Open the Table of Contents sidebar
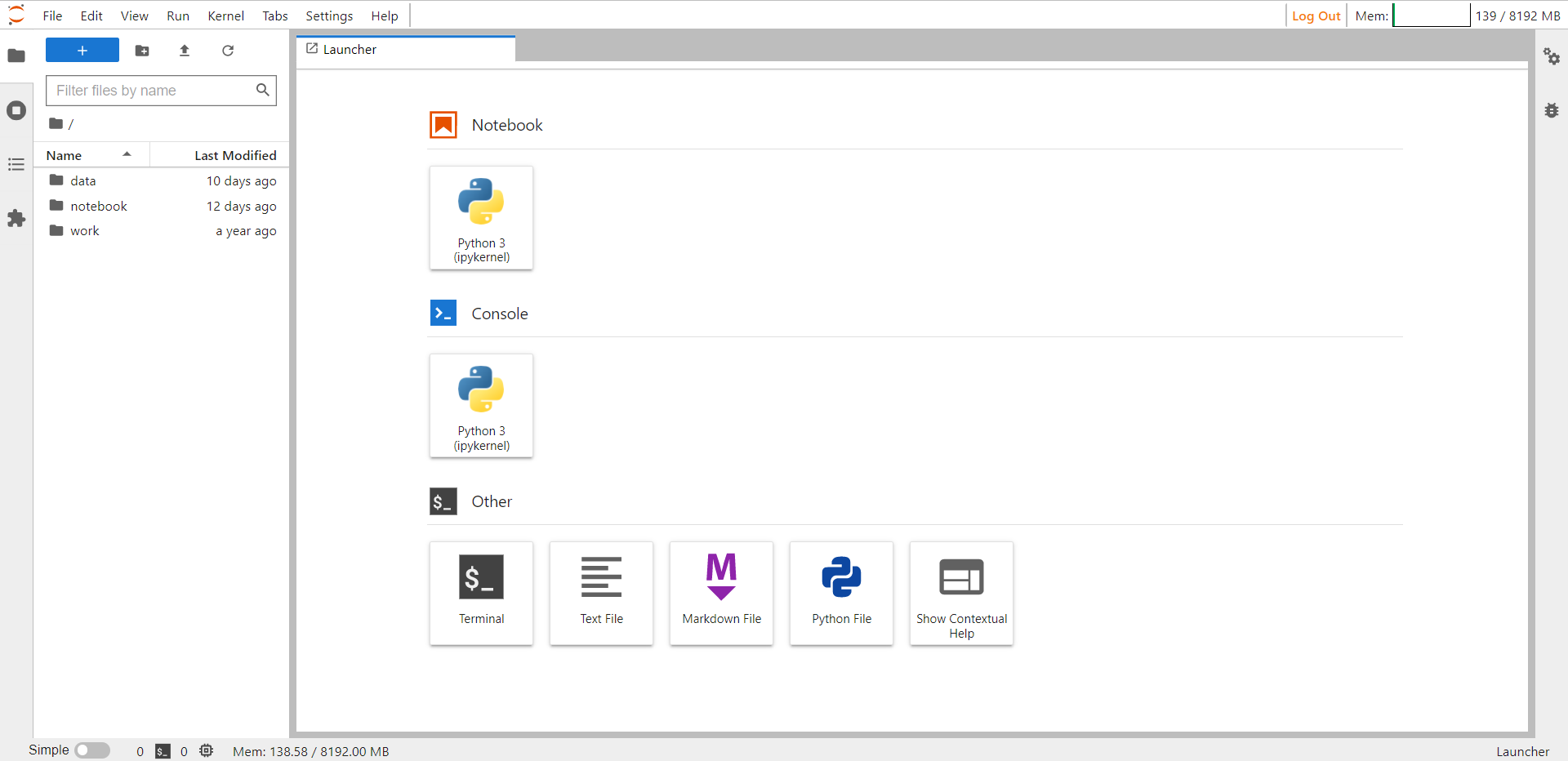This screenshot has height=761, width=1568. pos(16,165)
